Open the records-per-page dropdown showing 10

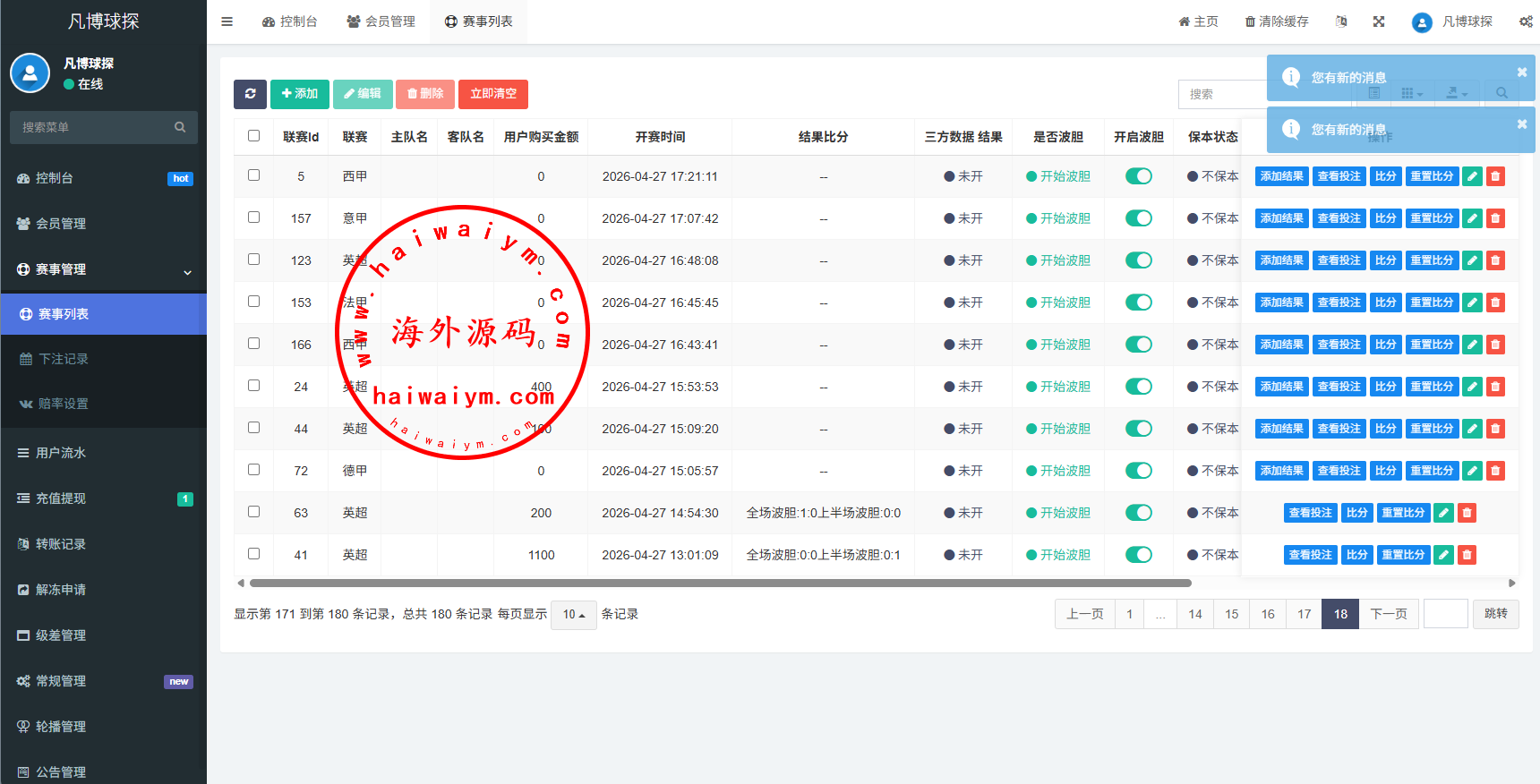pyautogui.click(x=573, y=615)
